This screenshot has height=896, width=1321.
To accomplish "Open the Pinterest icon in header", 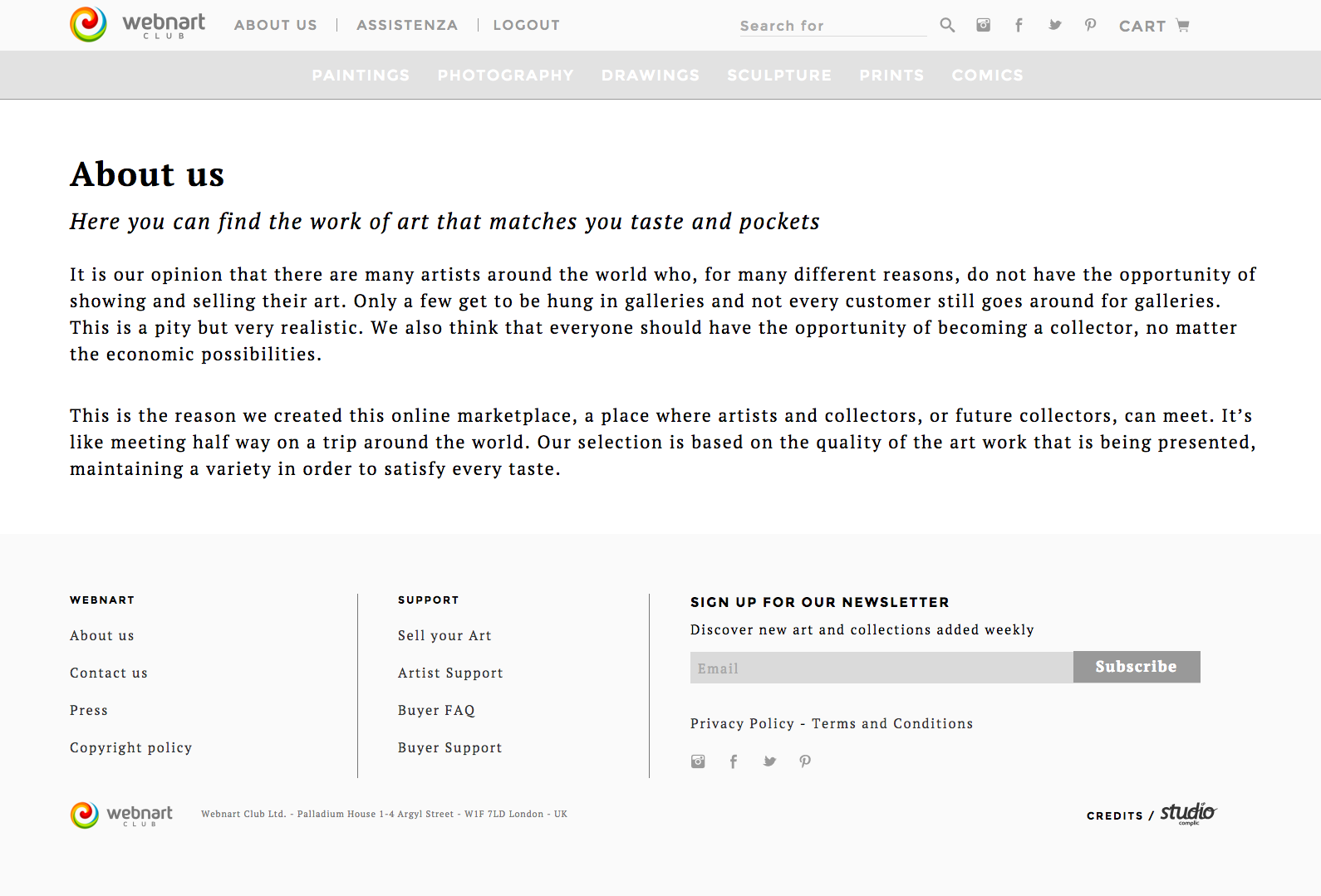I will click(1090, 25).
